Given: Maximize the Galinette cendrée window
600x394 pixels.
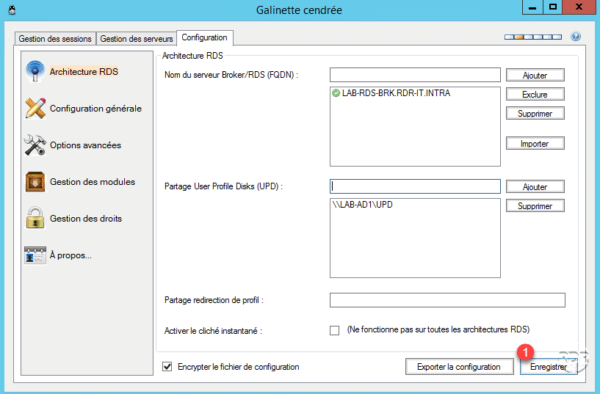Looking at the screenshot, I should (553, 7).
